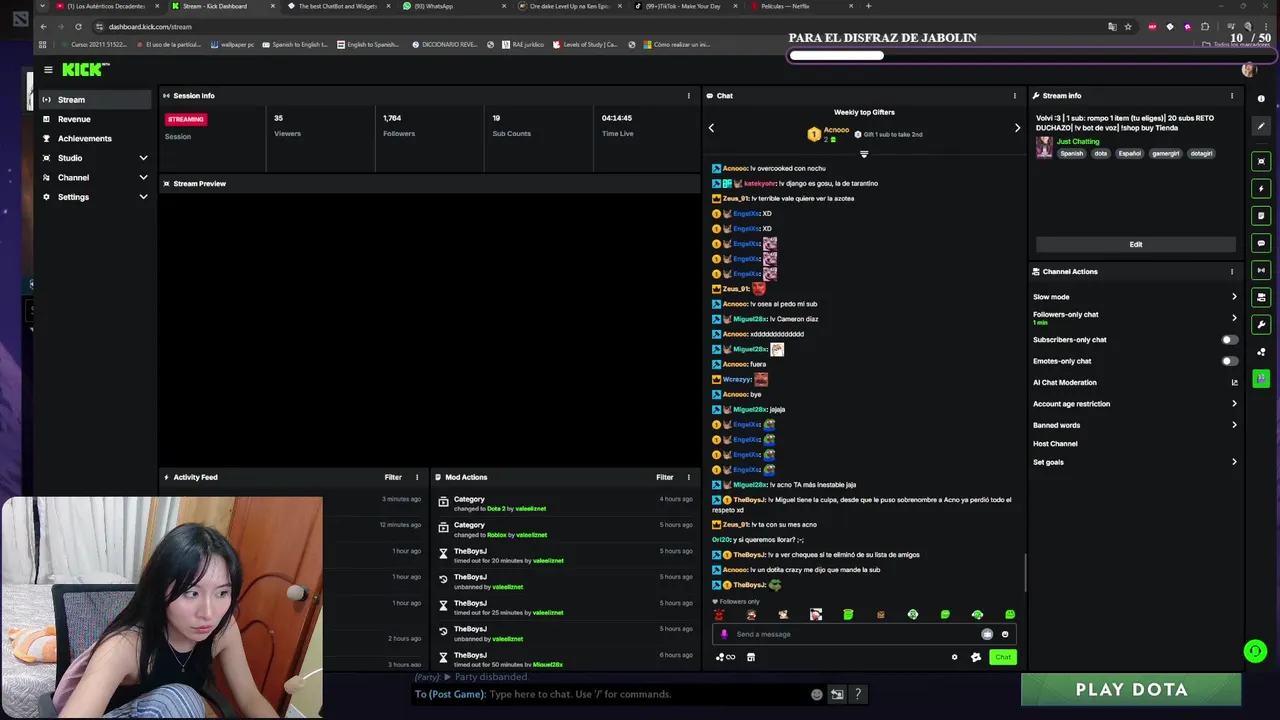Click the pencil edit icon in right toolbar

pos(1261,126)
